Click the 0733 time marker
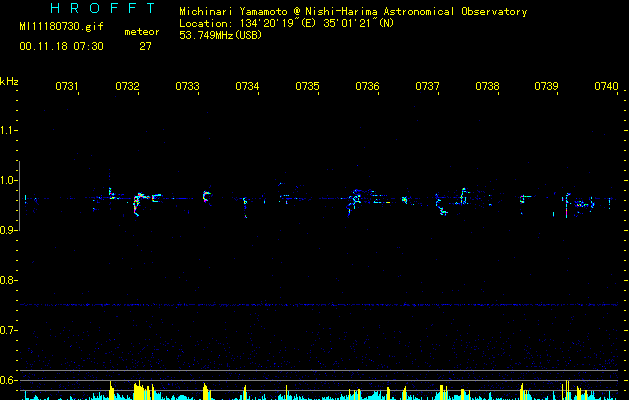 187,86
